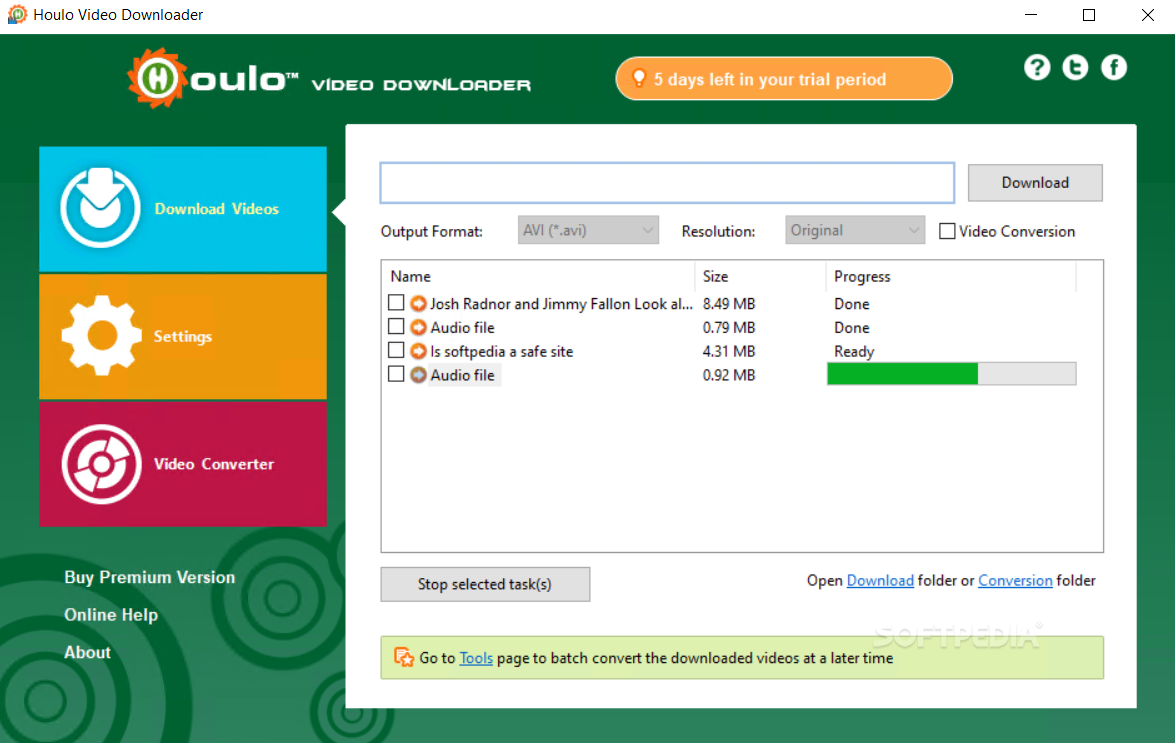Tick checkbox for the 0.79 MB Audio file

pyautogui.click(x=396, y=327)
